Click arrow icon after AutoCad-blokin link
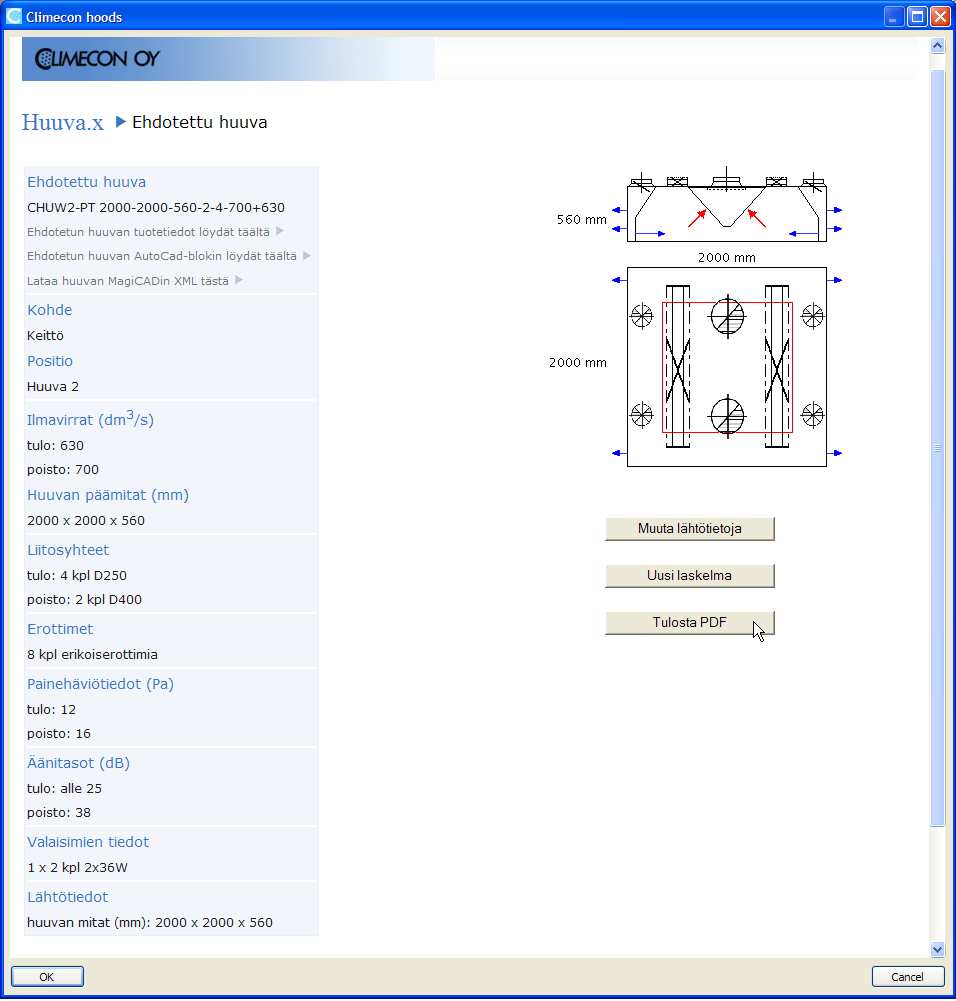The image size is (956, 1001). point(307,255)
